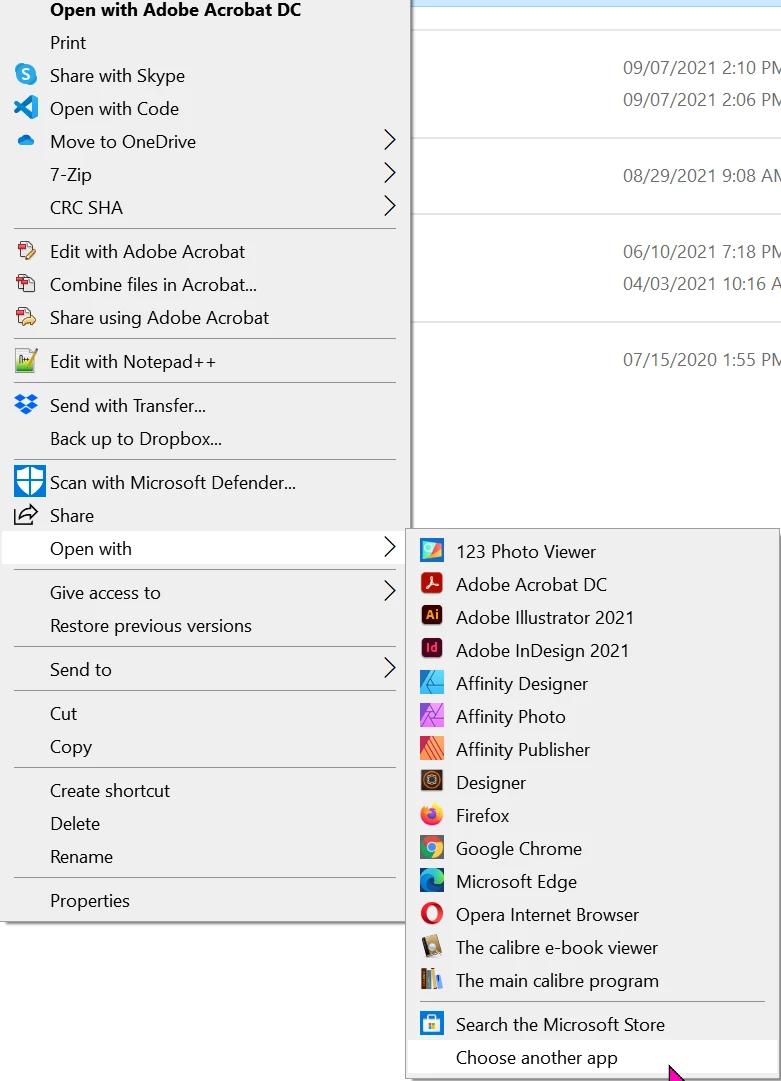The width and height of the screenshot is (781, 1081).
Task: Click the calibre e-book viewer icon
Action: coord(432,946)
